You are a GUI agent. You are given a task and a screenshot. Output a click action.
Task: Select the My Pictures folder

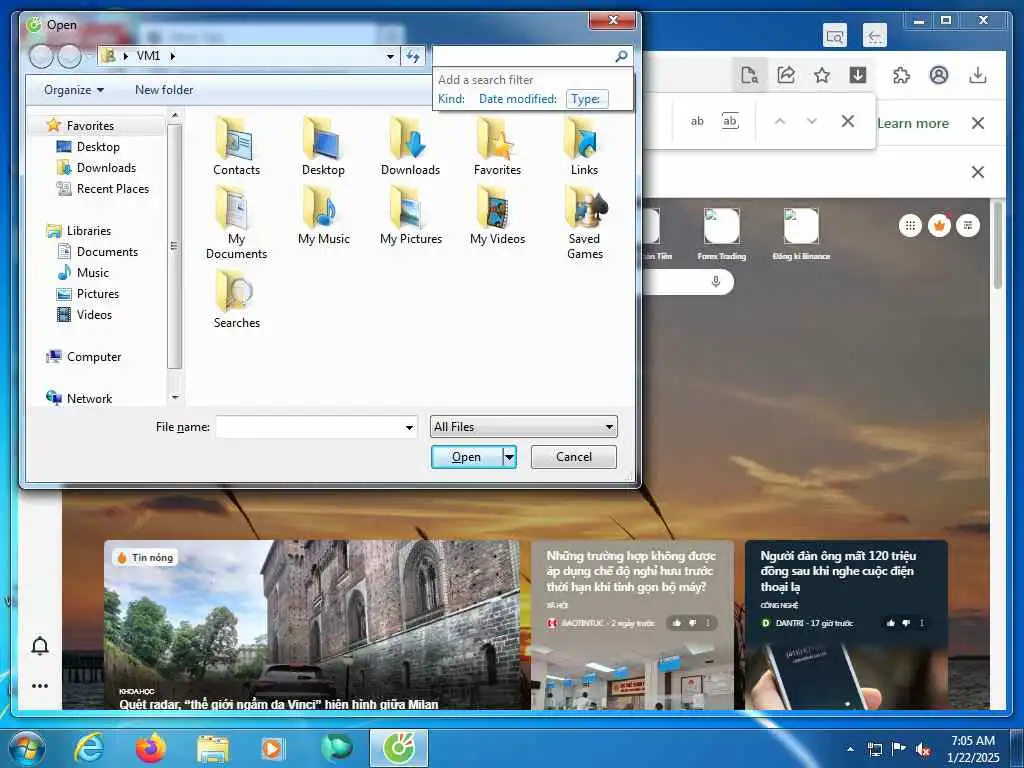pyautogui.click(x=411, y=216)
